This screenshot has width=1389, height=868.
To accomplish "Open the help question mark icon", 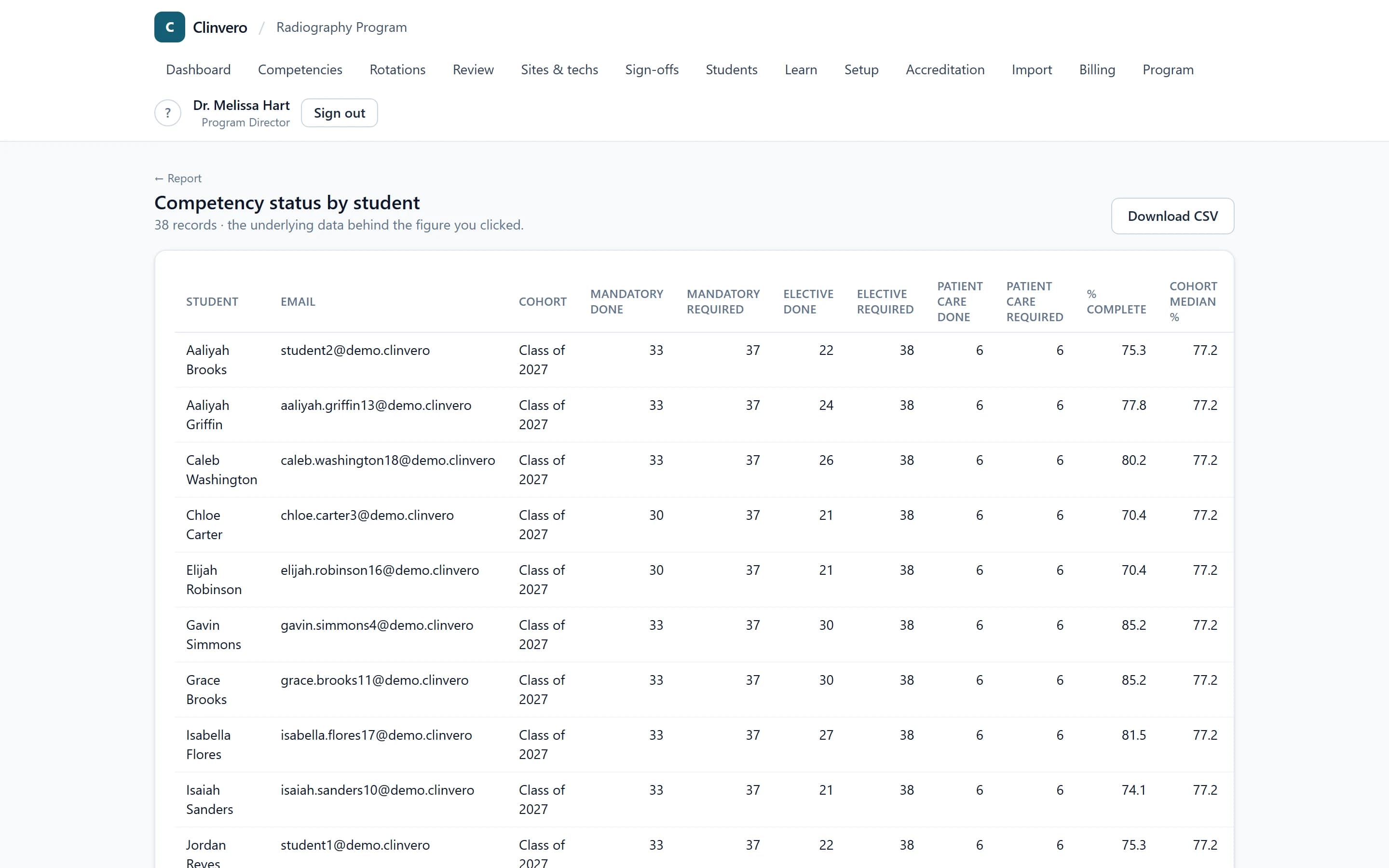I will click(168, 113).
